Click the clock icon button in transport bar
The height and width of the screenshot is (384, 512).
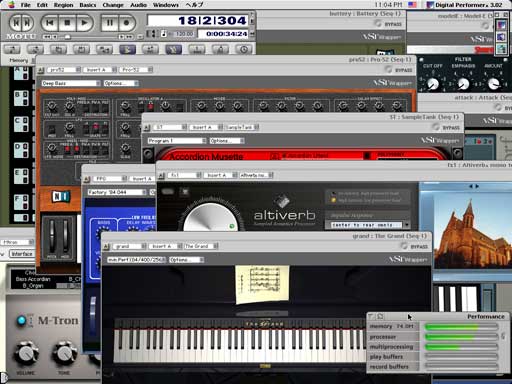[x=244, y=50]
